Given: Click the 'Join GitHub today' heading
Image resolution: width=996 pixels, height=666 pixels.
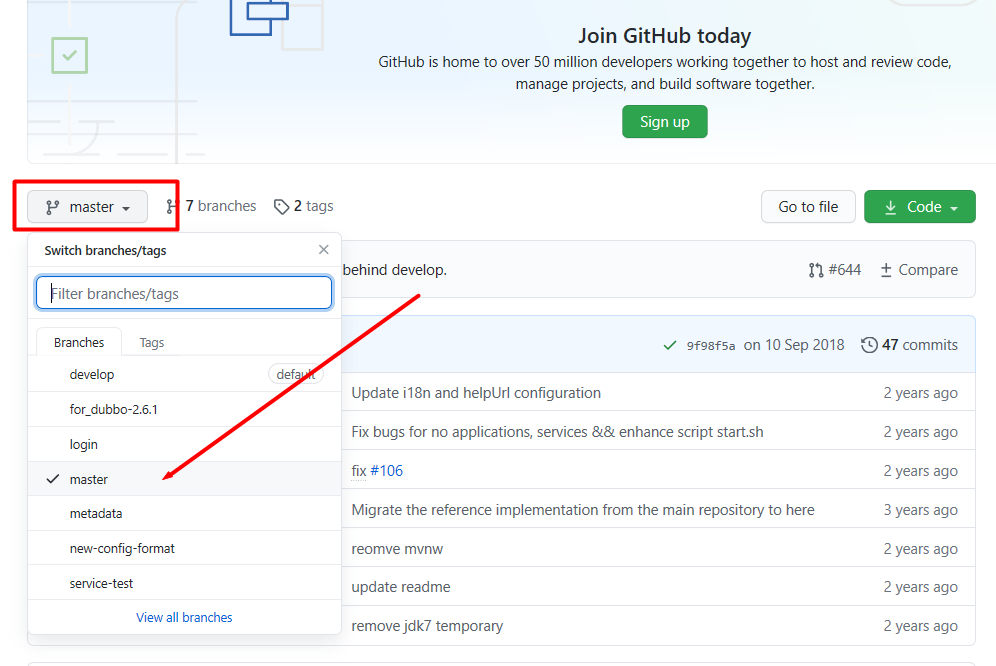Looking at the screenshot, I should [x=664, y=36].
